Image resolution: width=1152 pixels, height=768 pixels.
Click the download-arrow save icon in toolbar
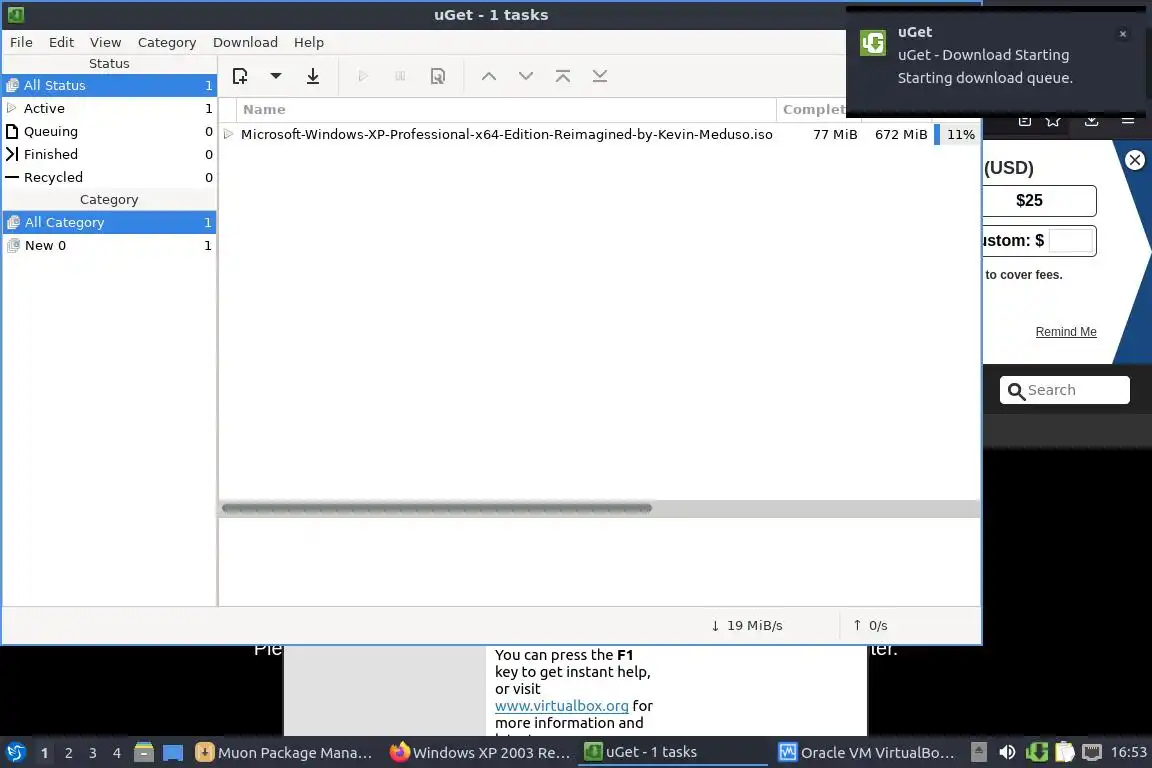coord(313,76)
